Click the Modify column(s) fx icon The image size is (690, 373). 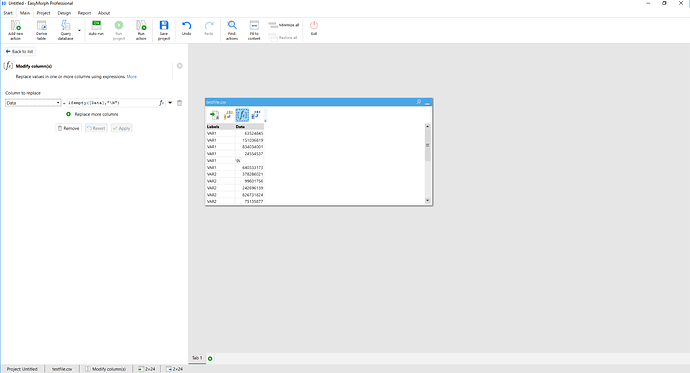coord(8,66)
